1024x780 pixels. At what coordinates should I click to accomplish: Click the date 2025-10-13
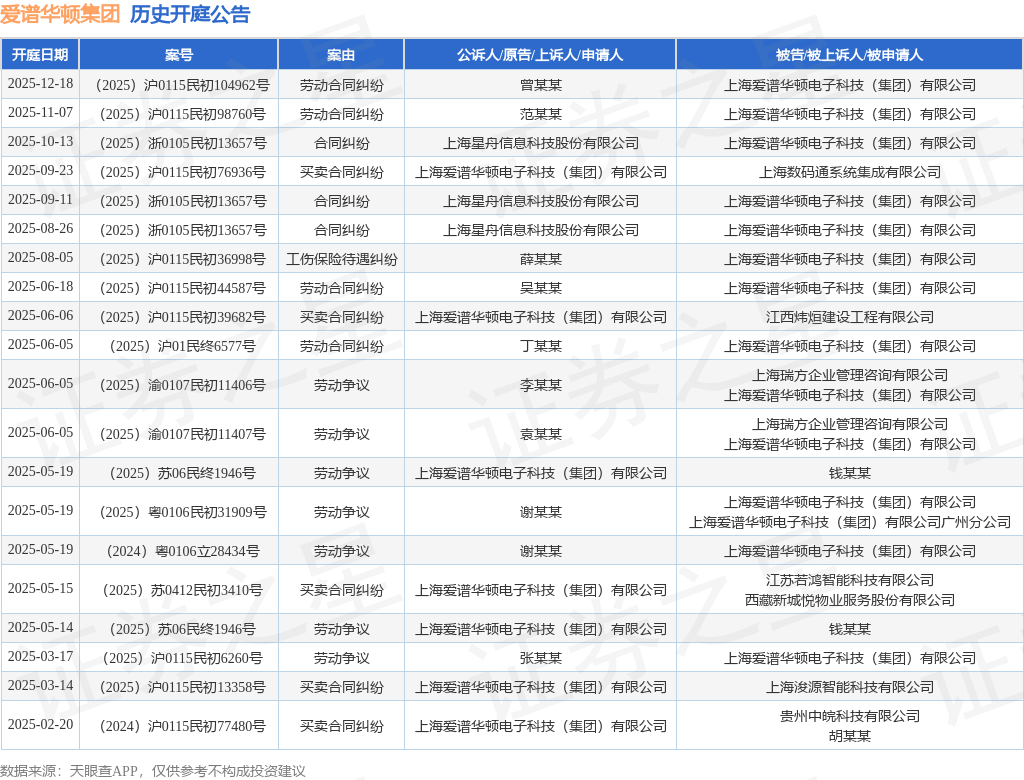(x=40, y=141)
